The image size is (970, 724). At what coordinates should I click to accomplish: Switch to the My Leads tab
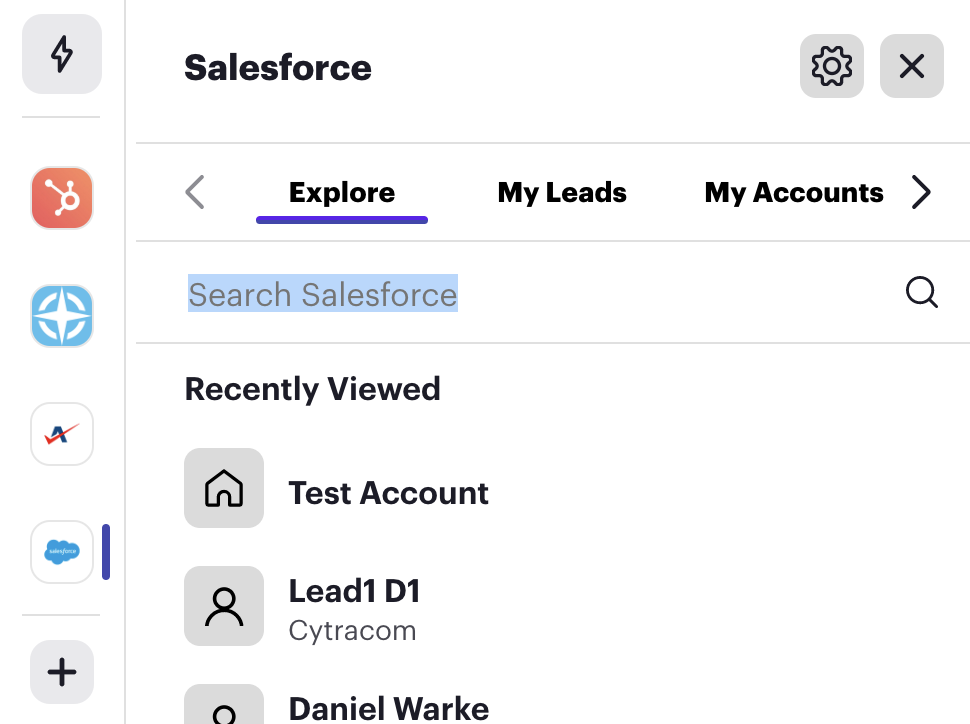[x=562, y=193]
